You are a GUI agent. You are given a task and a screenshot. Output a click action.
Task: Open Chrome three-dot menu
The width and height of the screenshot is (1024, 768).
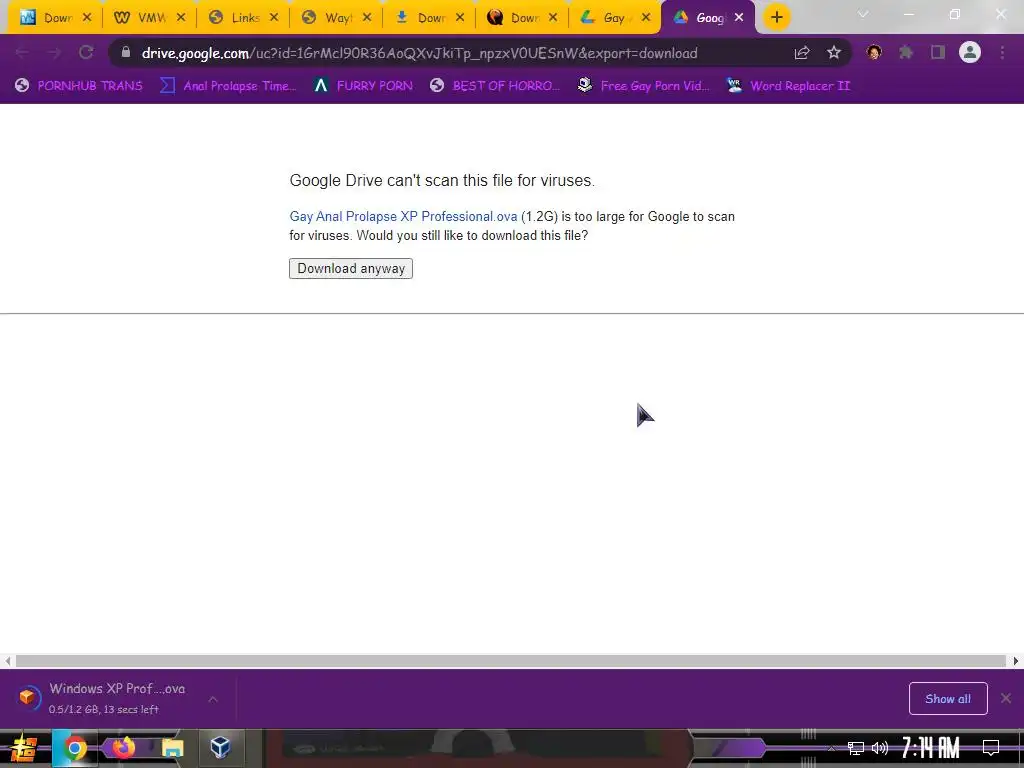[1002, 53]
